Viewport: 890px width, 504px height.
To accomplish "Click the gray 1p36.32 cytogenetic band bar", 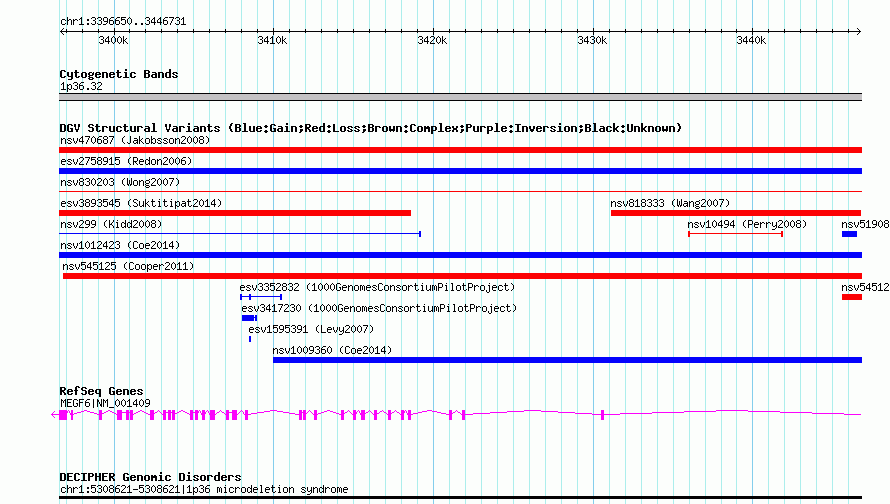I will (460, 97).
